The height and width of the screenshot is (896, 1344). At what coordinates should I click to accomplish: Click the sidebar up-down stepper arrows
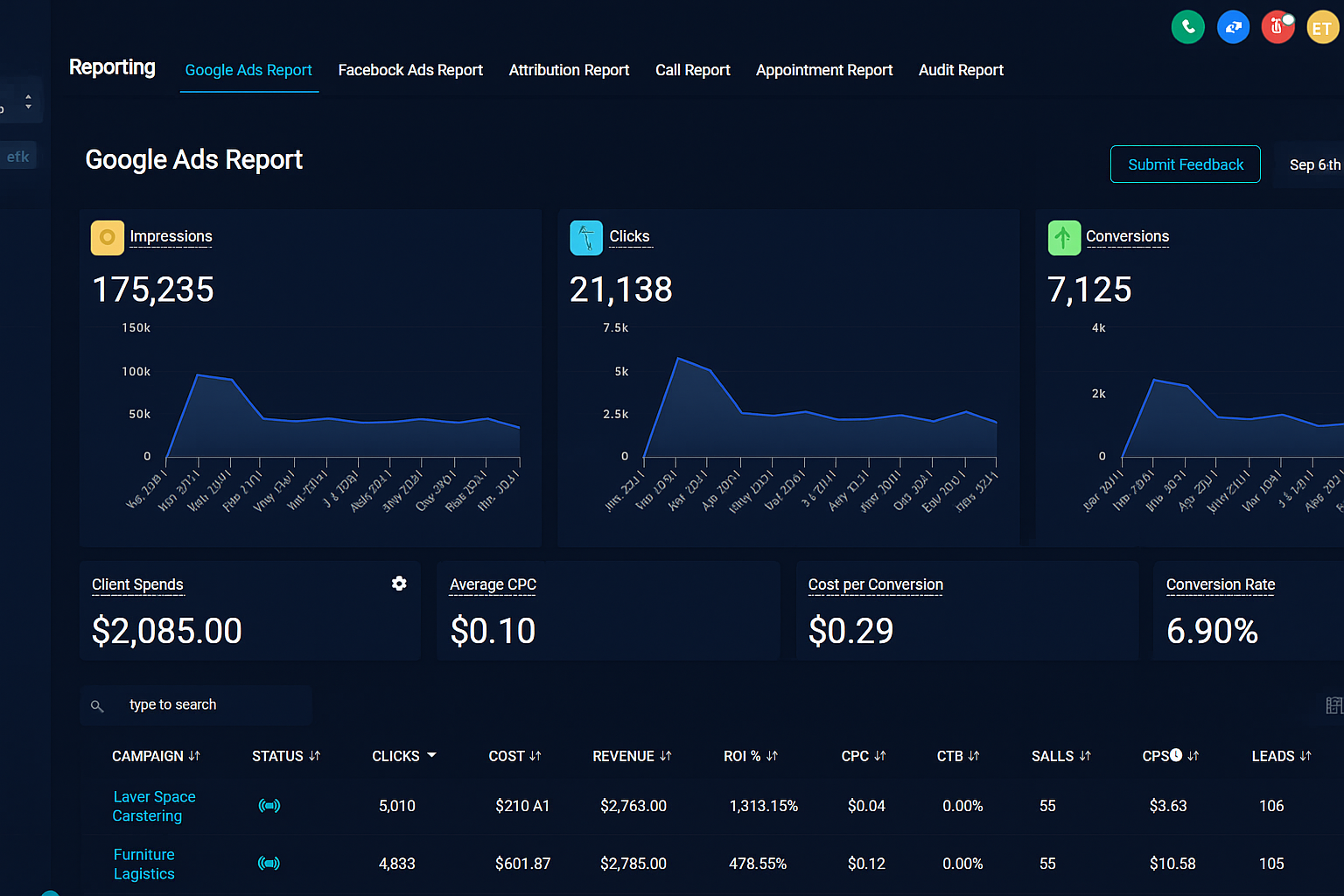tap(28, 102)
